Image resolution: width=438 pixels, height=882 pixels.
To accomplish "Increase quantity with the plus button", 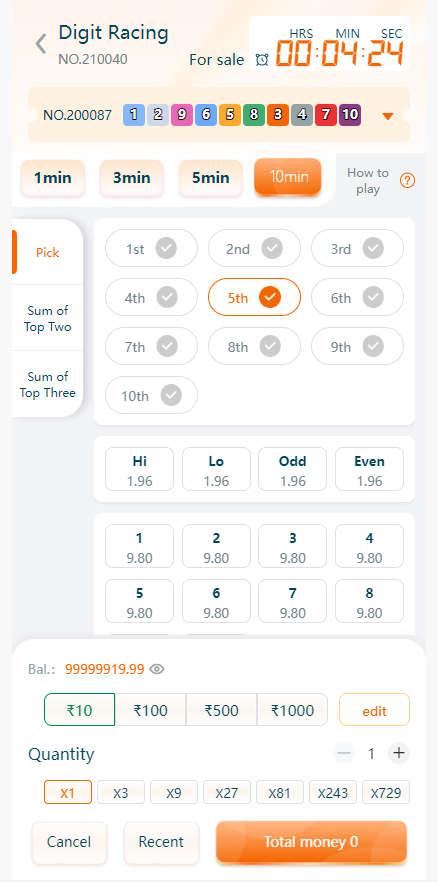I will [399, 753].
